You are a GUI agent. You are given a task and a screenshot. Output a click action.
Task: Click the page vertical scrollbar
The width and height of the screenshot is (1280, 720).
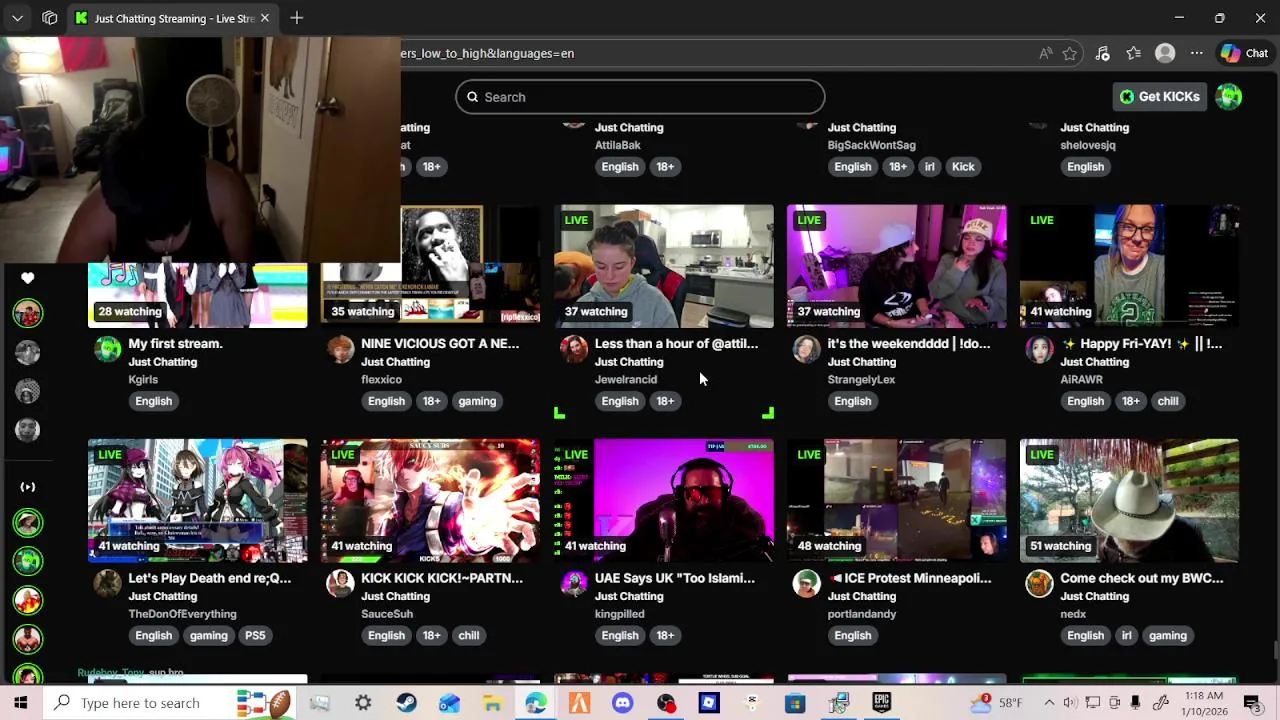coord(1275,651)
